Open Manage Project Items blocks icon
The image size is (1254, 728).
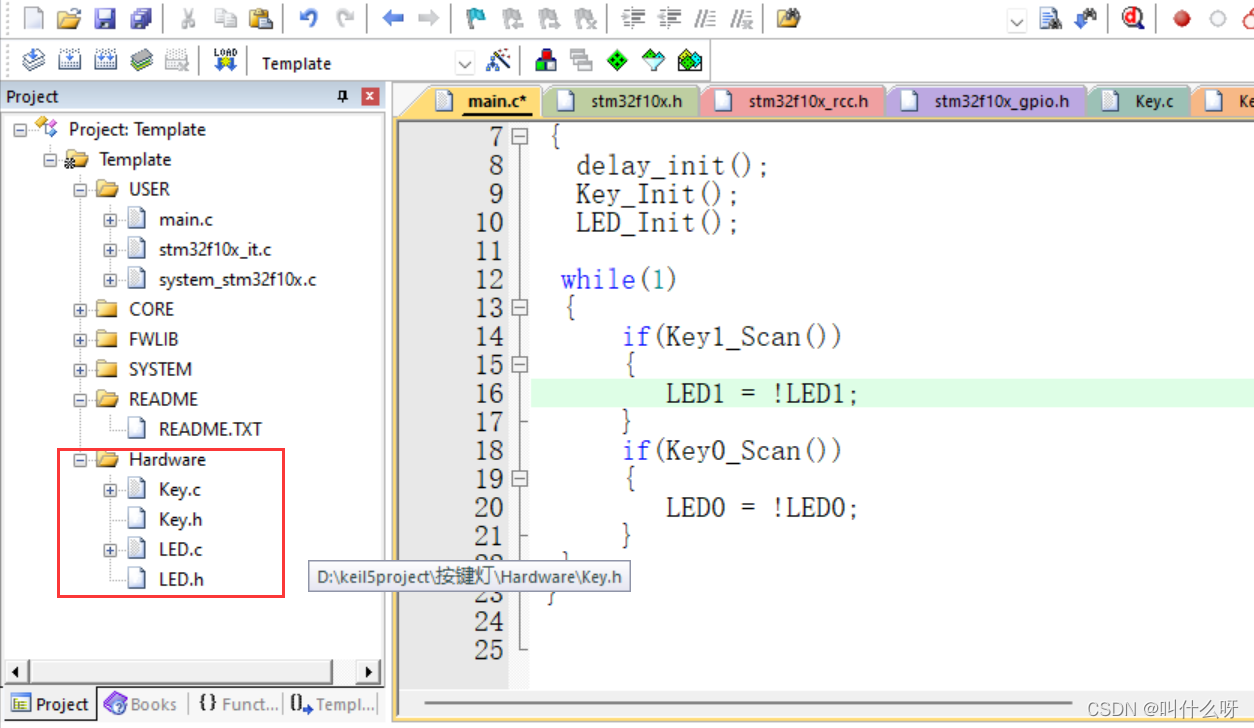coord(546,60)
